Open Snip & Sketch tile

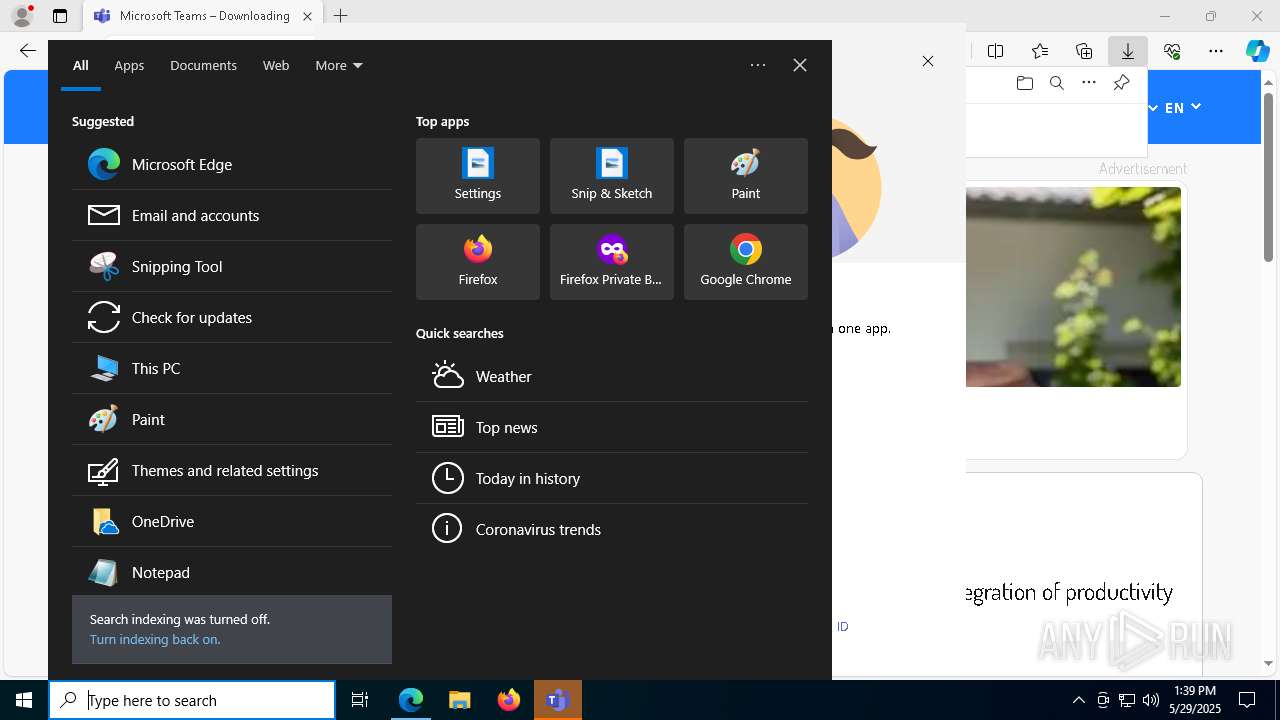(x=612, y=176)
